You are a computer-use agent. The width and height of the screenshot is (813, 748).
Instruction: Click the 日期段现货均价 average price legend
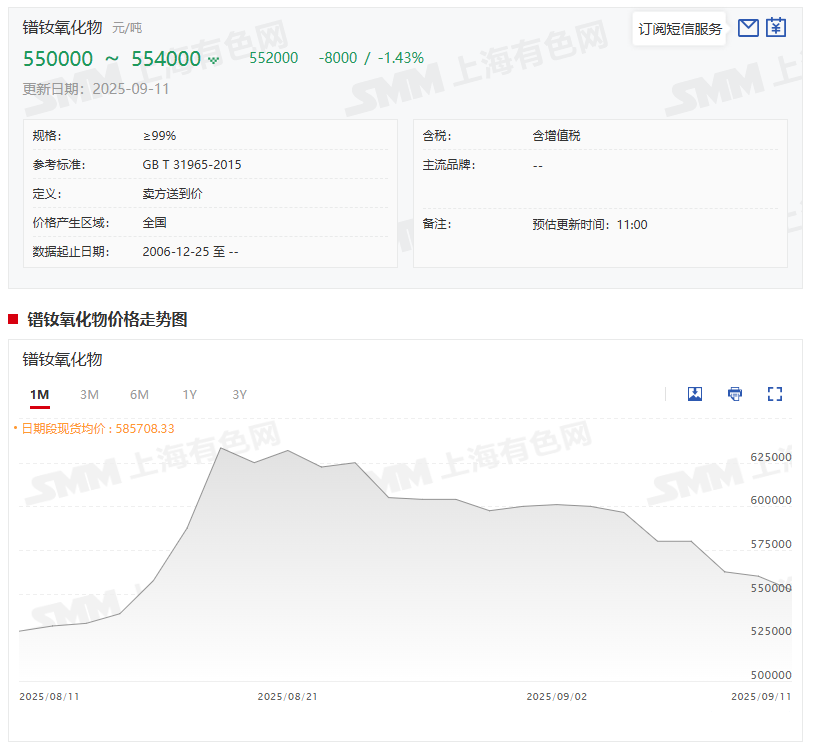click(97, 428)
